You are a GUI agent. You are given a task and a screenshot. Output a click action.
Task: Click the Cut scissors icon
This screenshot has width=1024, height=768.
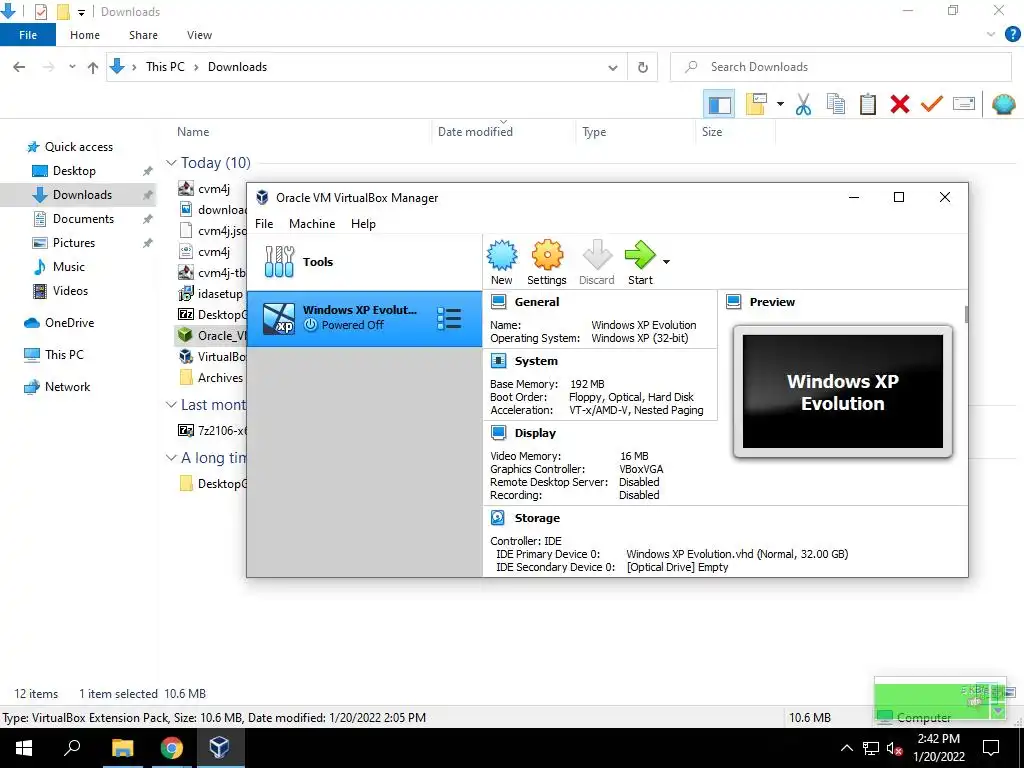803,104
